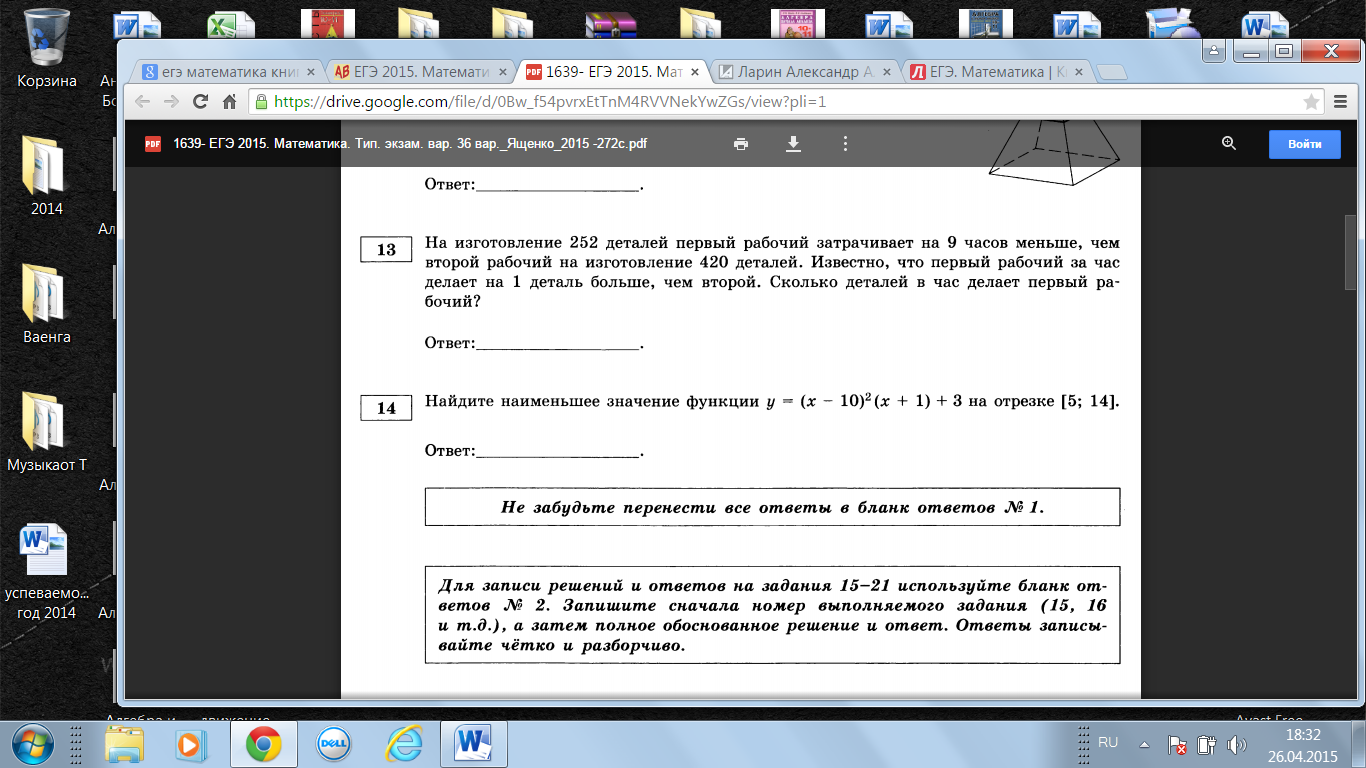Show hidden tray icons arrow
This screenshot has height=768, width=1366.
(x=1144, y=744)
